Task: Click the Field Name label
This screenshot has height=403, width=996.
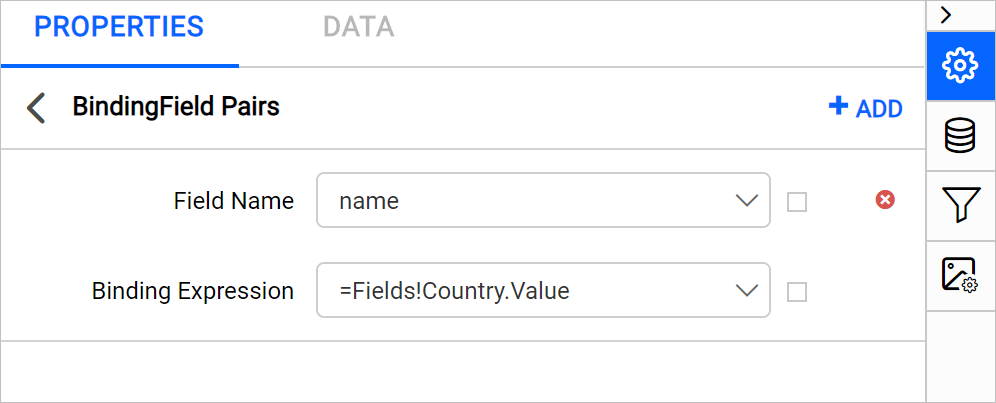Action: pos(234,201)
